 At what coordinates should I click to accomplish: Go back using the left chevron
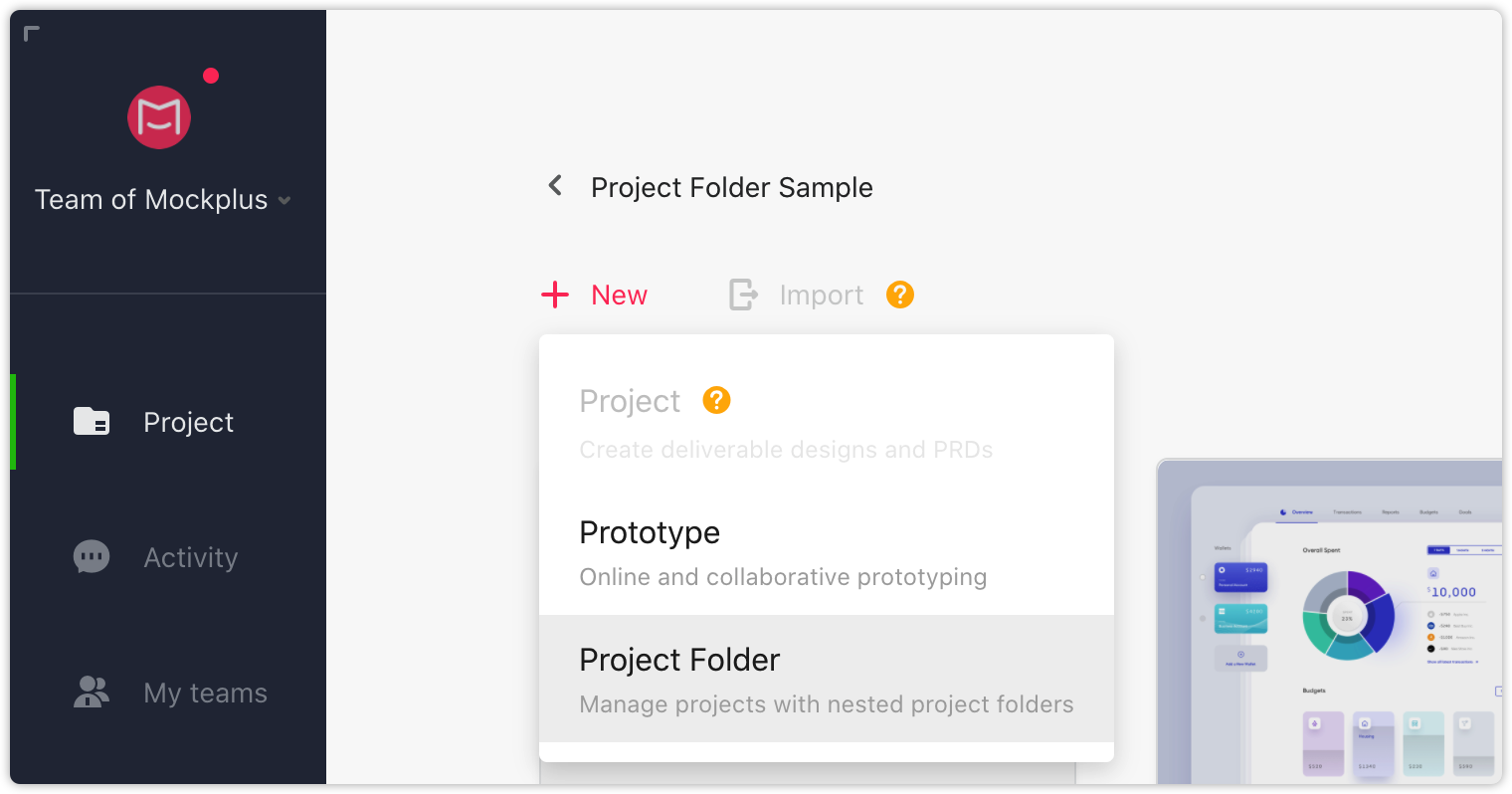pyautogui.click(x=555, y=186)
